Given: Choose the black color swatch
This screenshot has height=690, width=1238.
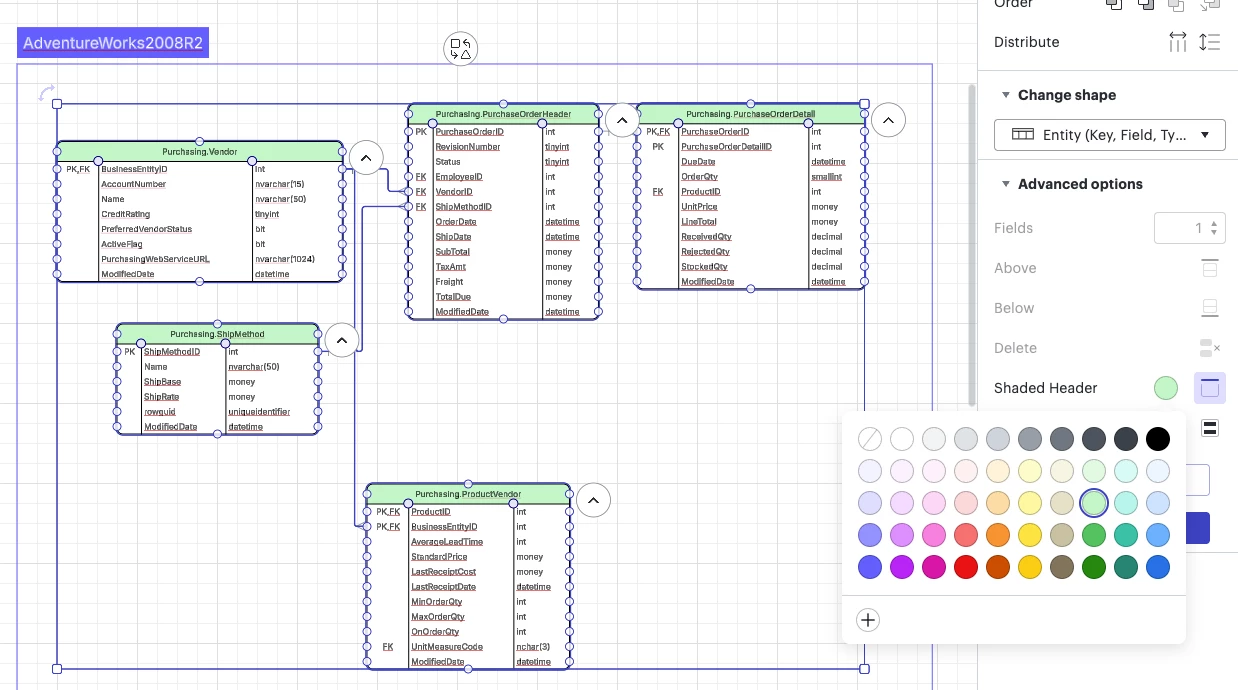Looking at the screenshot, I should pyautogui.click(x=1158, y=438).
